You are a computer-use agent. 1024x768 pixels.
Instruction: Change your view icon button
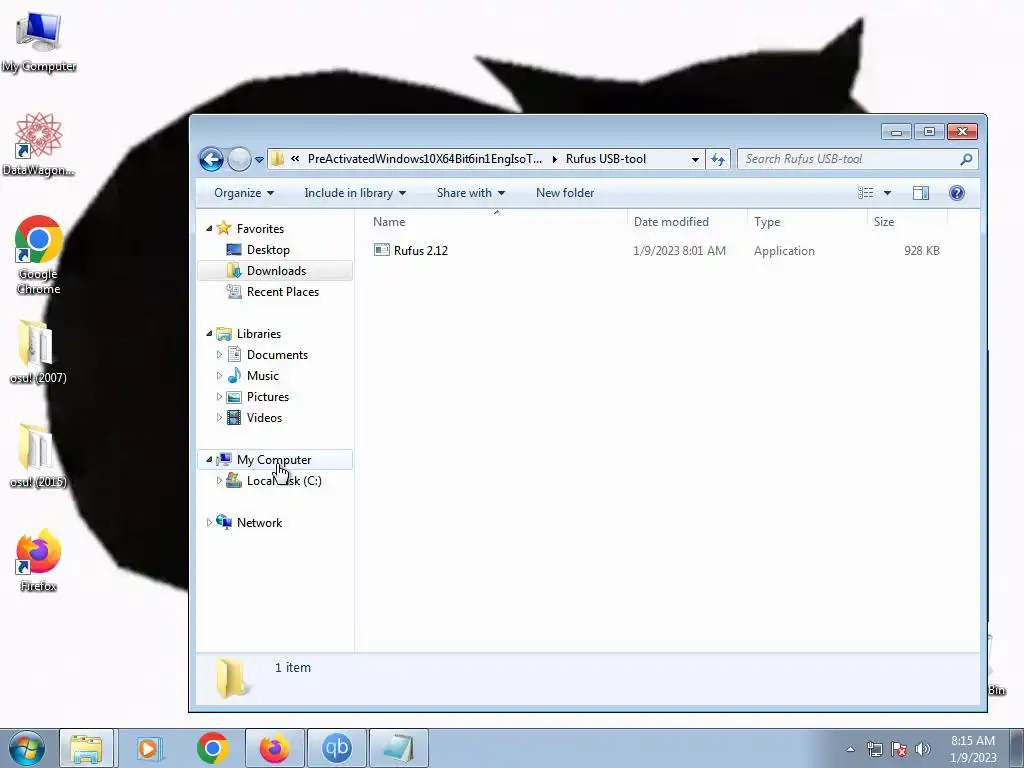[865, 193]
